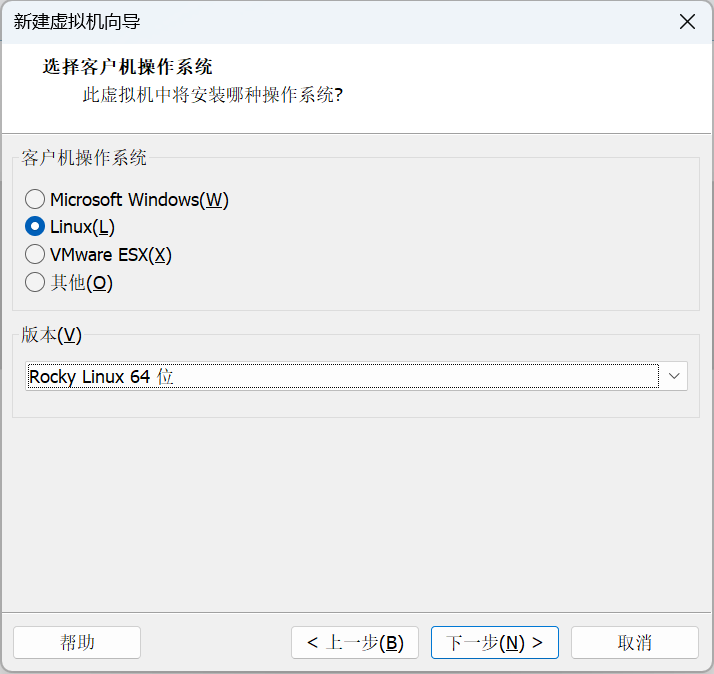The height and width of the screenshot is (674, 714).
Task: Proceed with the 下一步(N) button
Action: click(494, 642)
